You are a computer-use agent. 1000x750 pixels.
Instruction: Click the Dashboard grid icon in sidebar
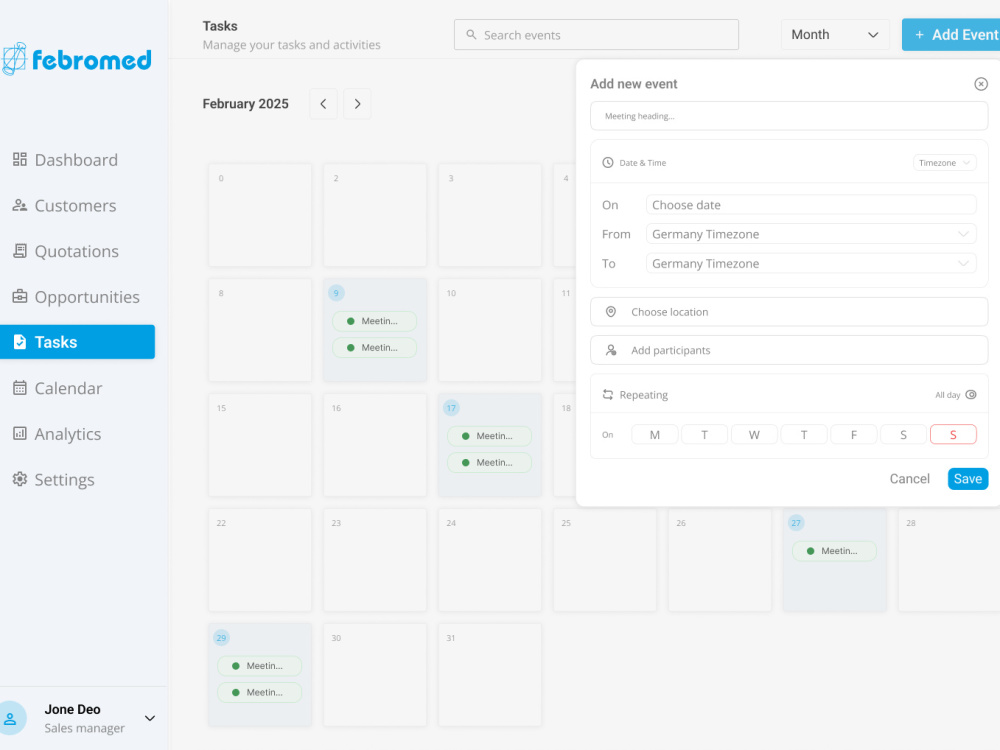tap(20, 159)
